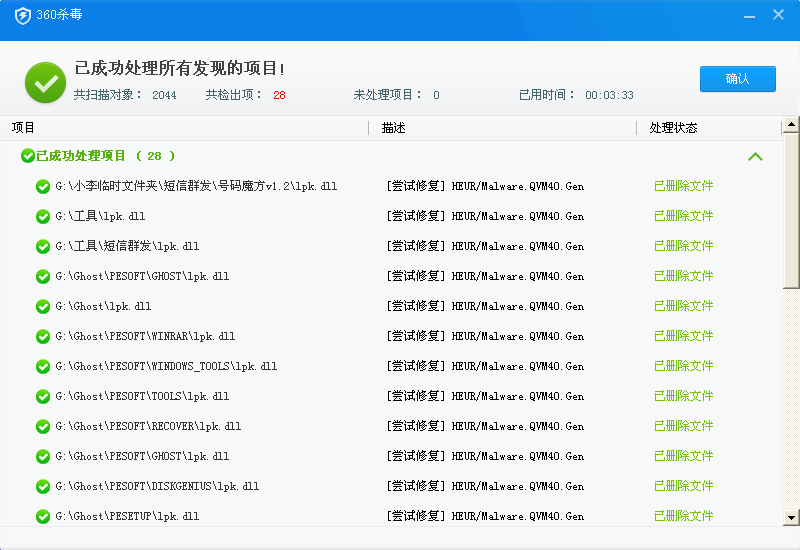The height and width of the screenshot is (550, 800).
Task: Click the 确认 button
Action: (738, 79)
